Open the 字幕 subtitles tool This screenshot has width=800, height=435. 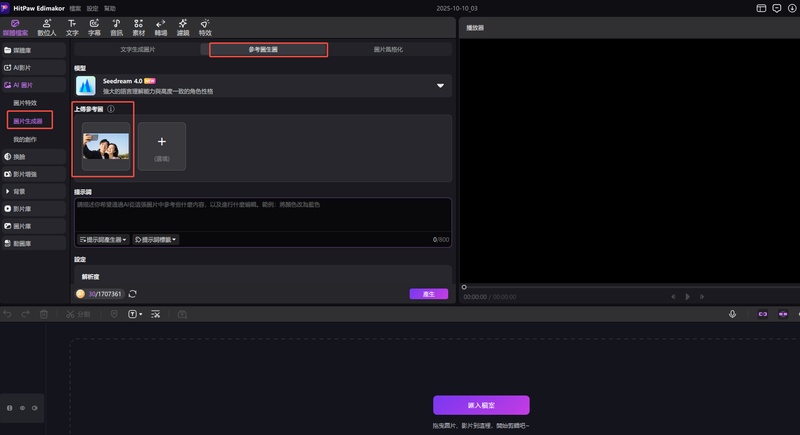[x=94, y=26]
